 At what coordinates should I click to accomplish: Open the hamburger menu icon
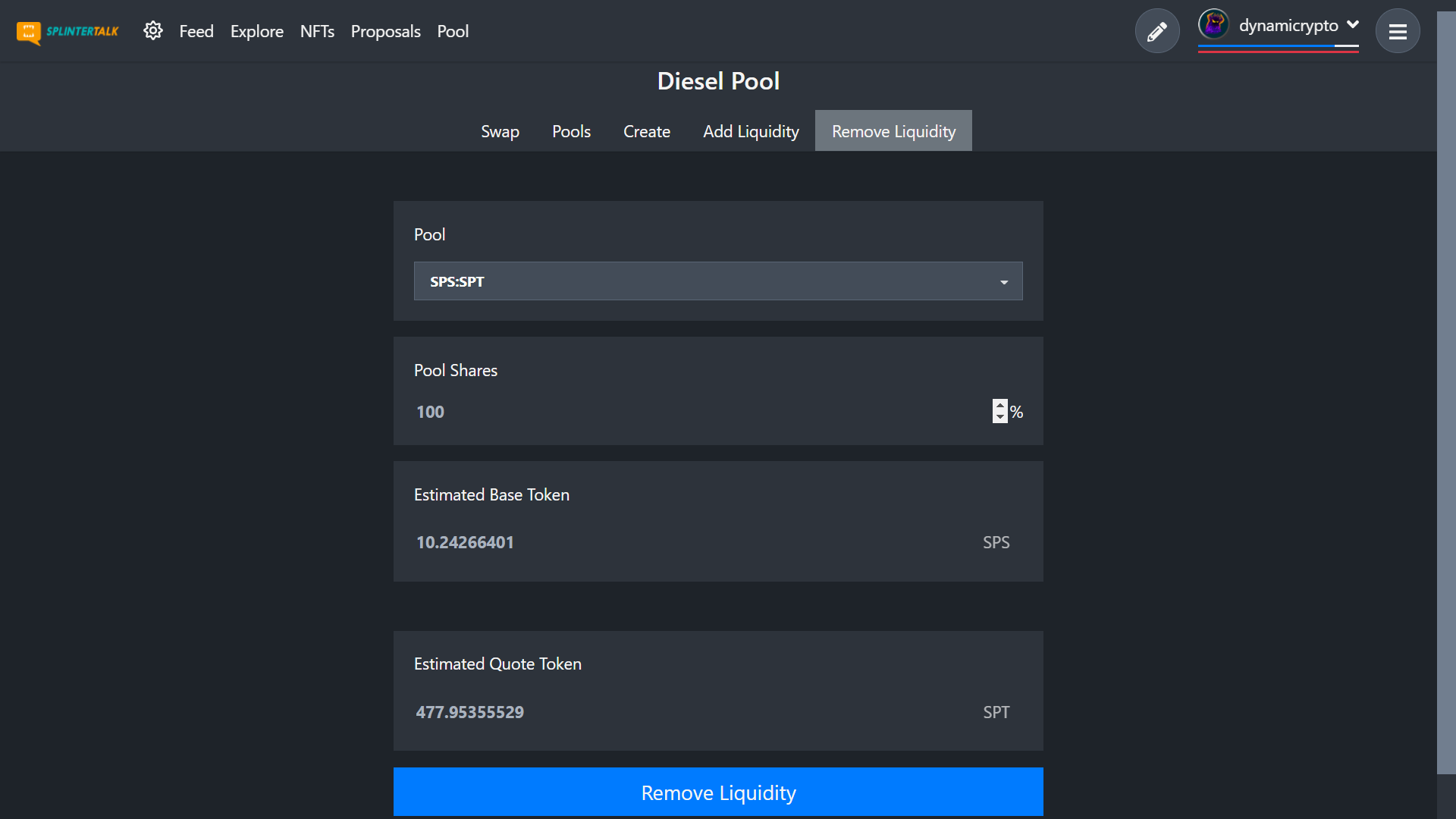[1398, 31]
